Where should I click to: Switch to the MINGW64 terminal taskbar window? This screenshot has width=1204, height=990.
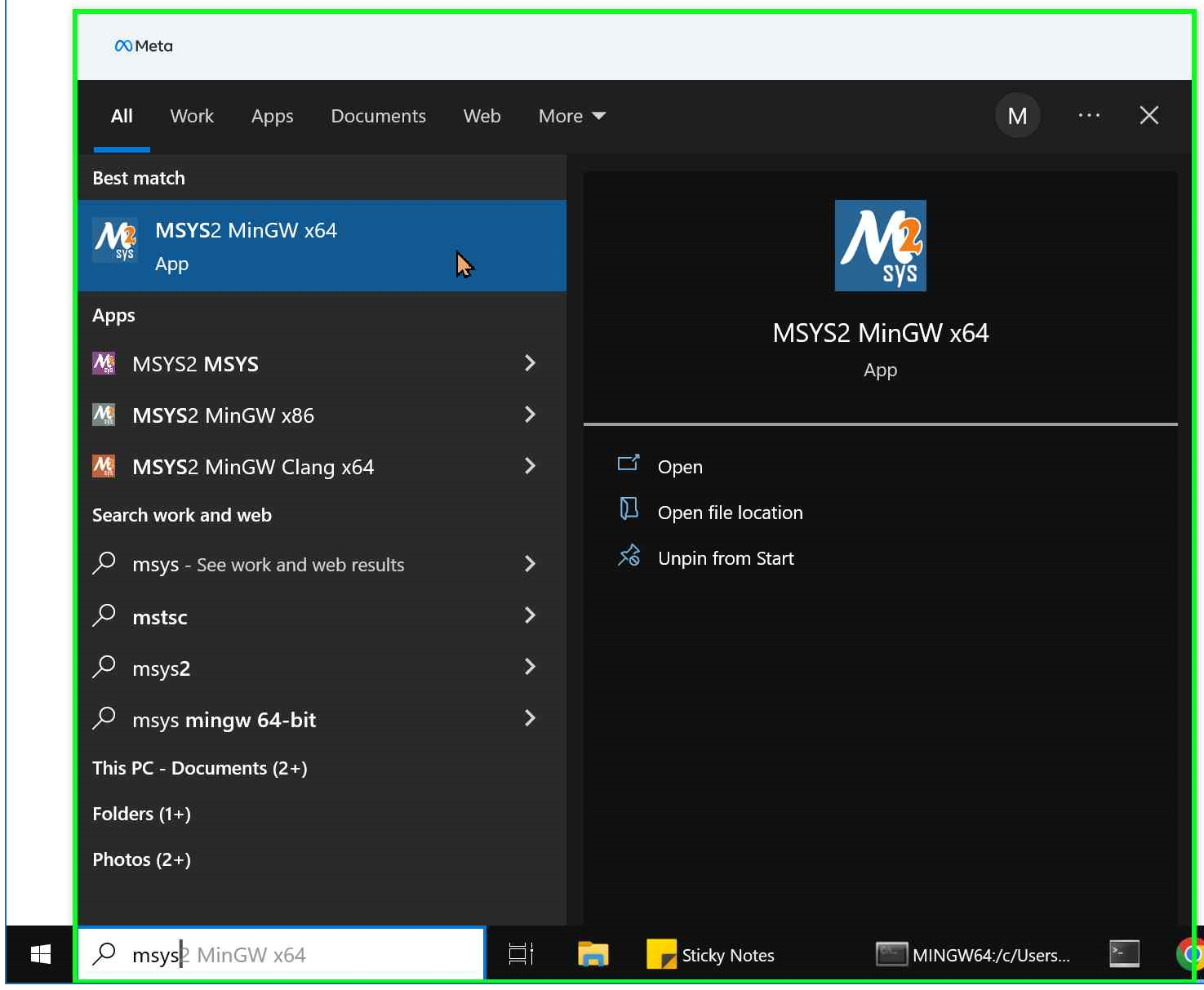click(x=973, y=954)
